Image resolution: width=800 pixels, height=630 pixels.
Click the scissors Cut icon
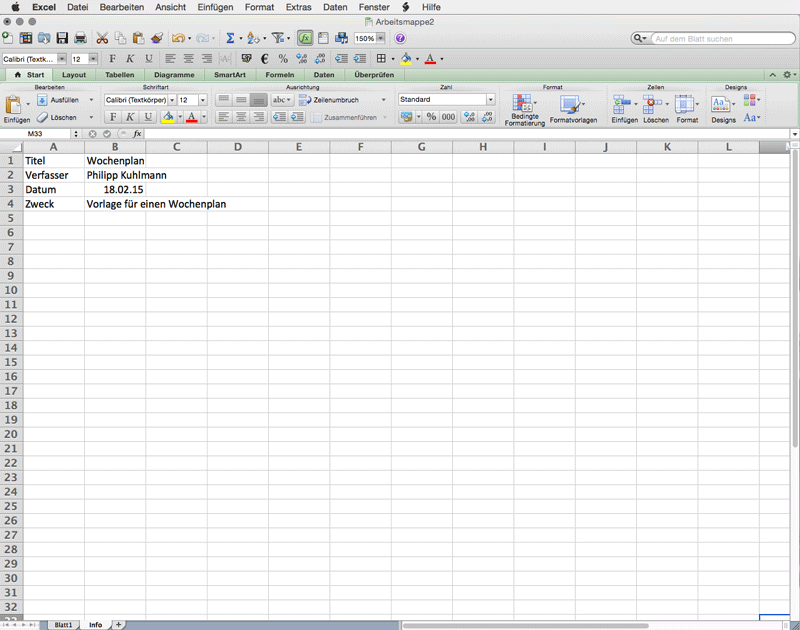click(x=102, y=38)
